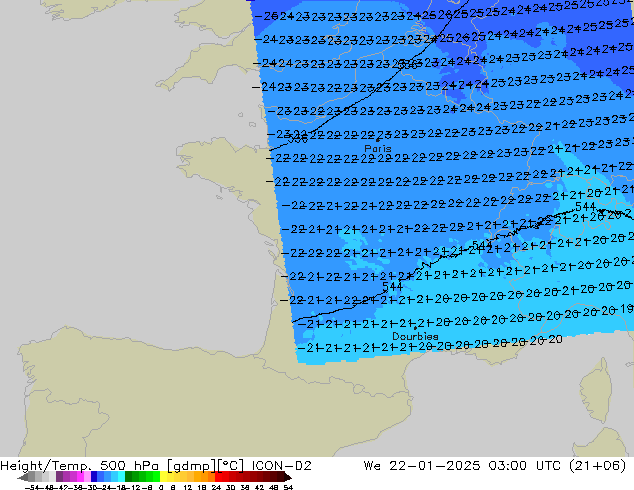This screenshot has width=634, height=490.
Task: Pick the bright red legend swatch at 24
Action: [x=218, y=477]
